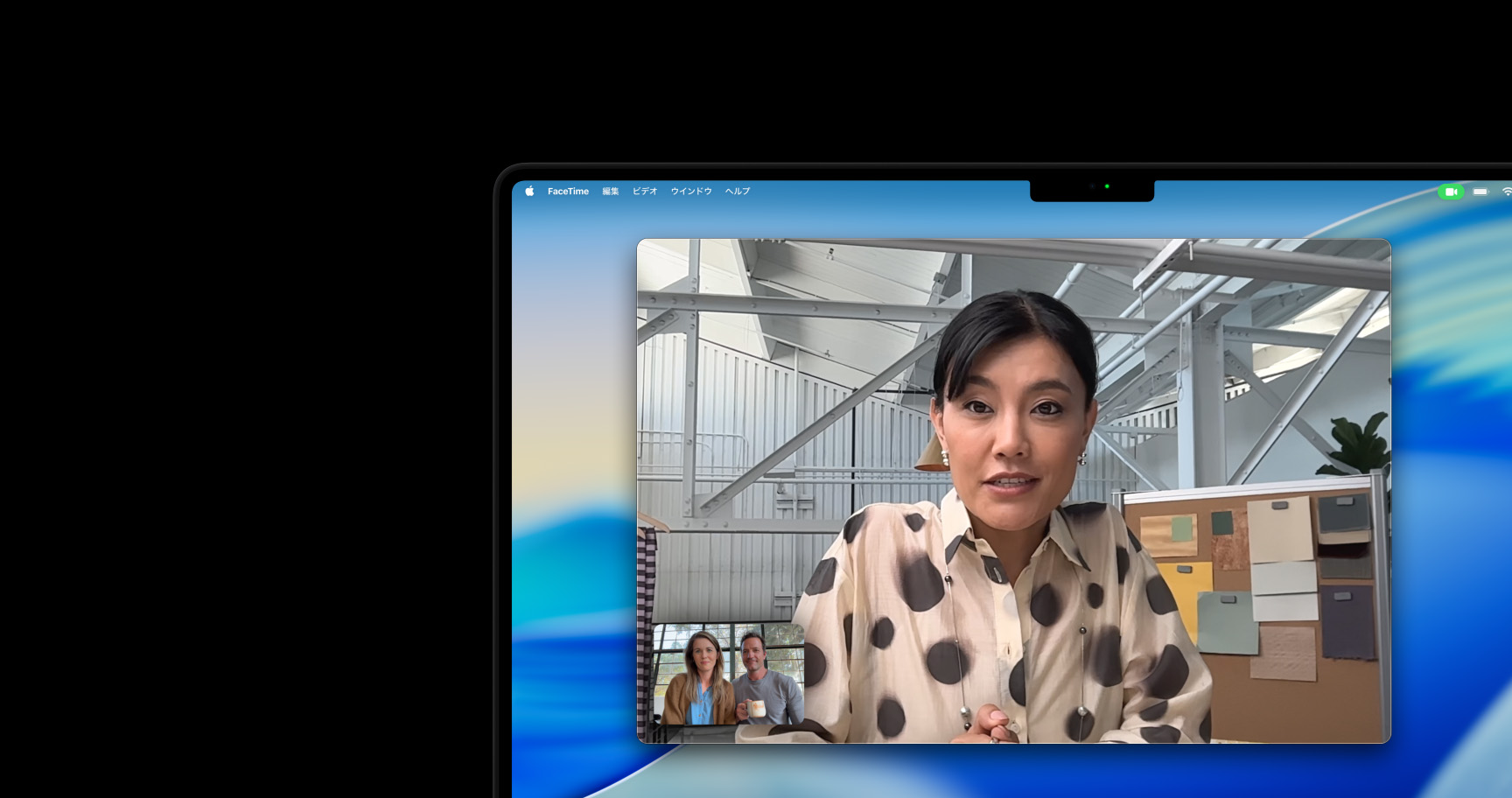The image size is (1512, 798).
Task: View available networks via the Wi-Fi status icon
Action: [1506, 191]
